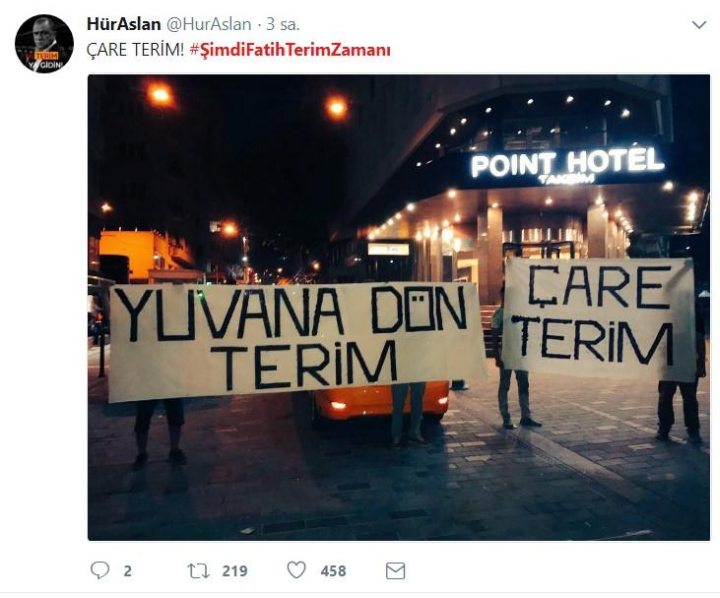This screenshot has height=598, width=720.
Task: Select the ÇARE TERİM! tweet text
Action: (135, 50)
